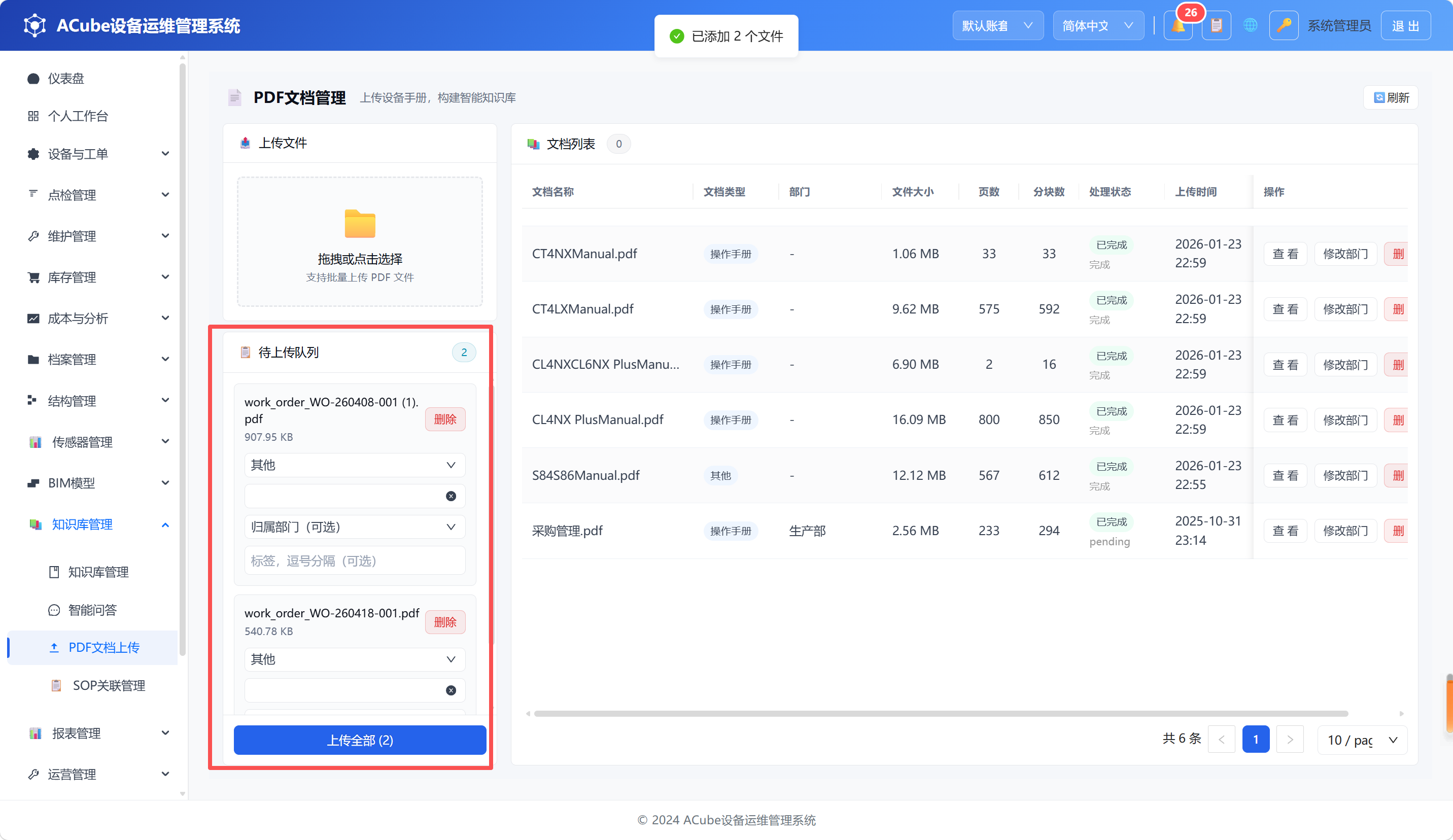Click the clipboard icon in header

point(1216,25)
